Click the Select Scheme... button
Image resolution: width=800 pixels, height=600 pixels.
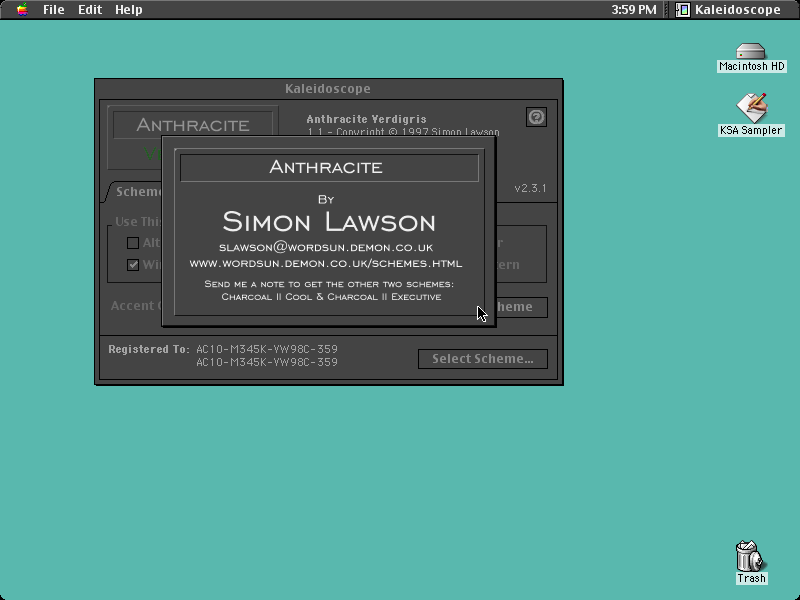click(483, 359)
